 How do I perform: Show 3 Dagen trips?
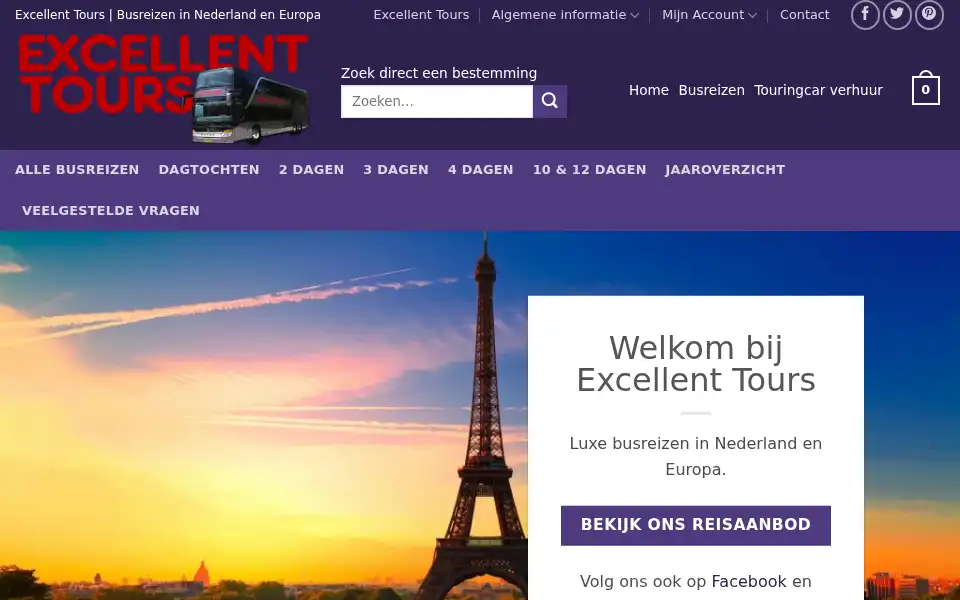[x=396, y=170]
